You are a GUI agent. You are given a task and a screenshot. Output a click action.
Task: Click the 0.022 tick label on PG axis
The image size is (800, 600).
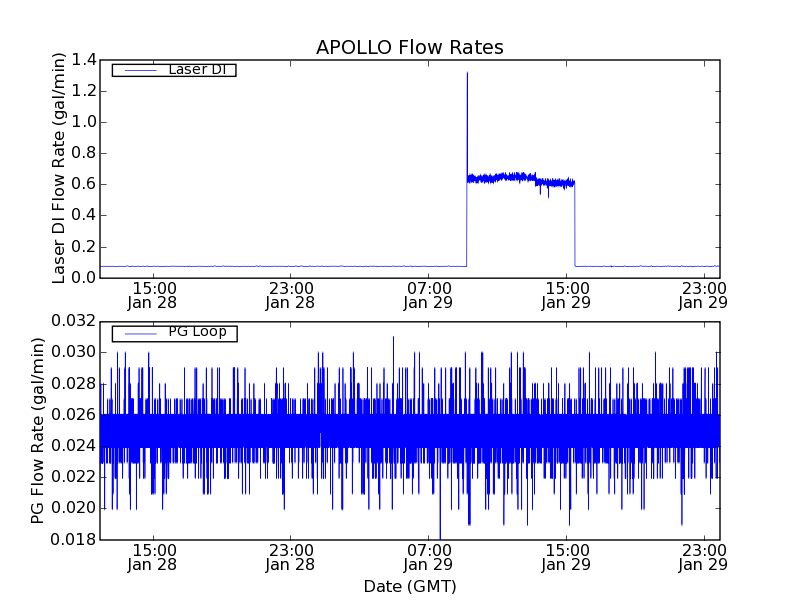pyautogui.click(x=73, y=477)
